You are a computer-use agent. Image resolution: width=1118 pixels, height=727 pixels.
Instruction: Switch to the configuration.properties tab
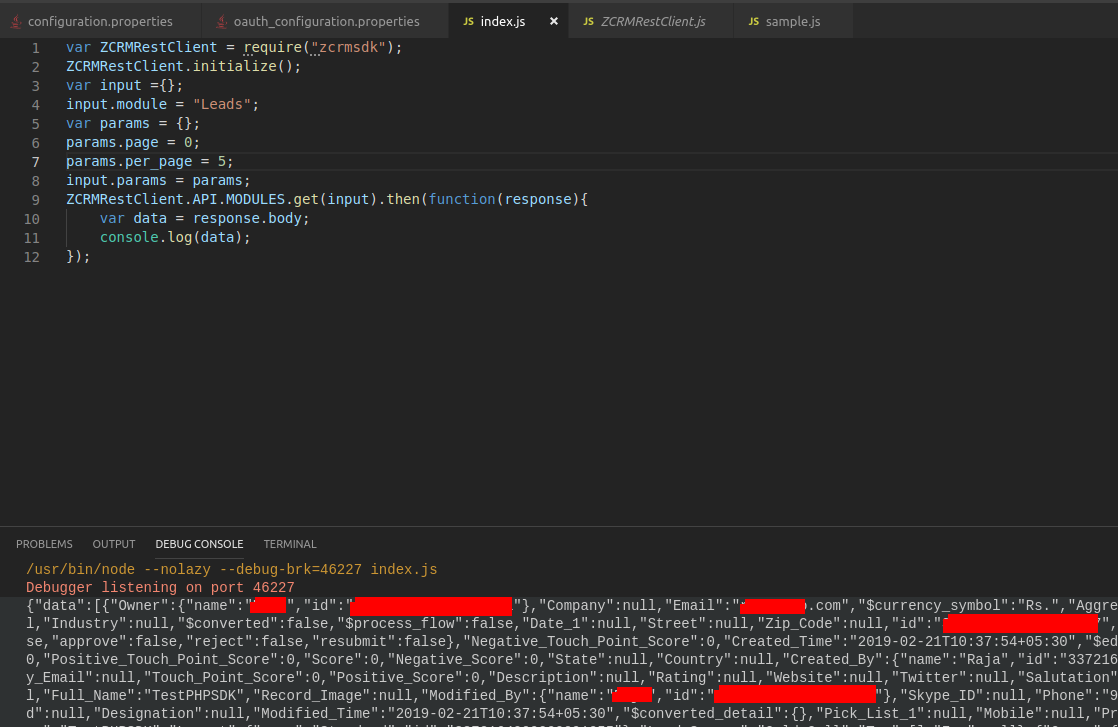(x=101, y=21)
